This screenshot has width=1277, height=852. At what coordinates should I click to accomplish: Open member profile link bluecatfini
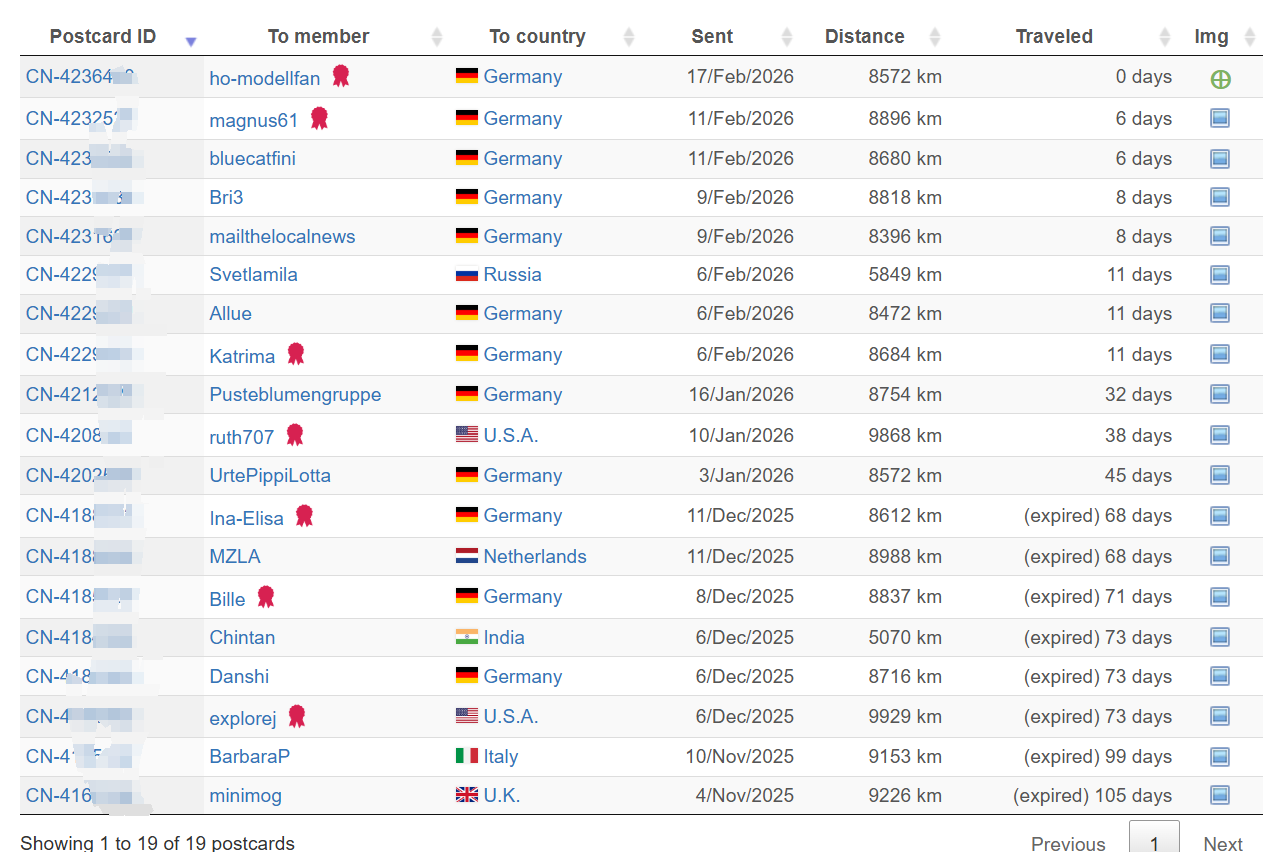tap(252, 159)
